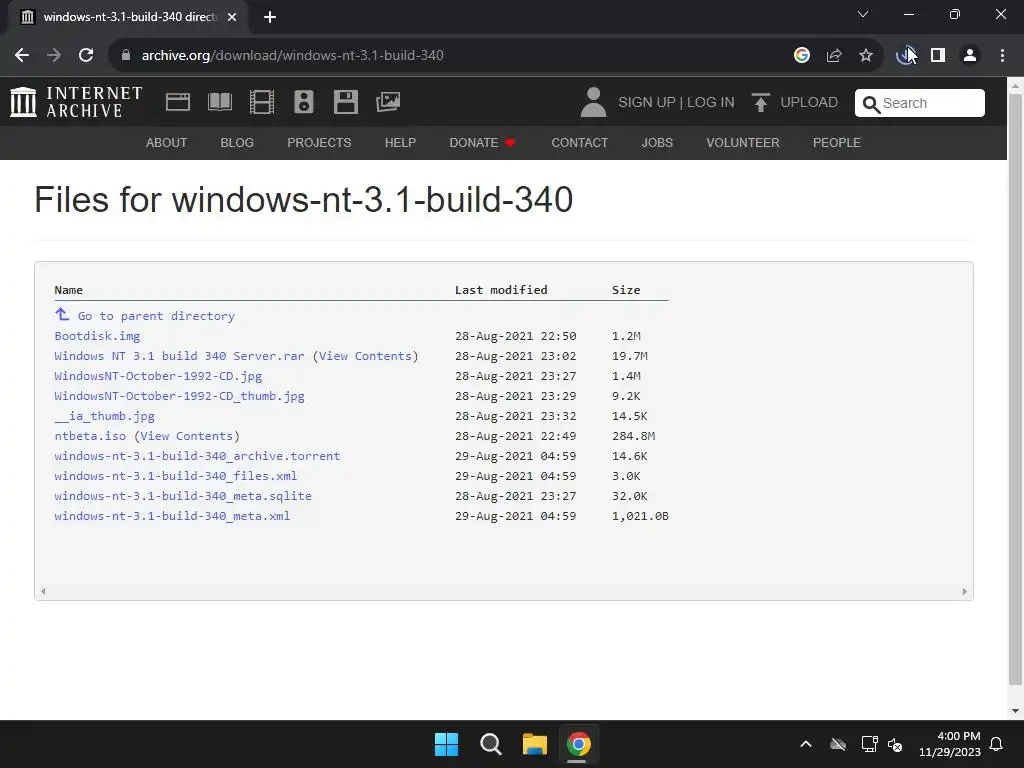The height and width of the screenshot is (768, 1024).
Task: Click LOG IN link
Action: pyautogui.click(x=711, y=103)
